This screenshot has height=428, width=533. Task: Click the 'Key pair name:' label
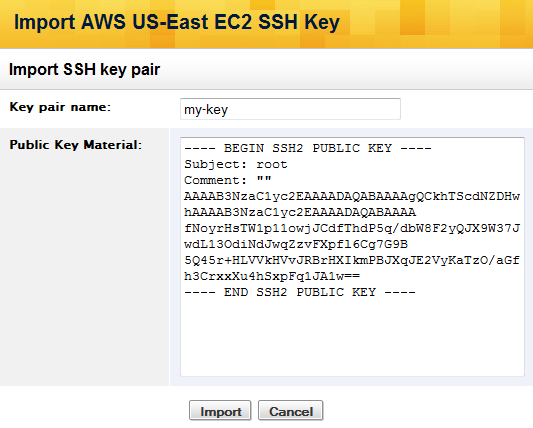click(60, 107)
